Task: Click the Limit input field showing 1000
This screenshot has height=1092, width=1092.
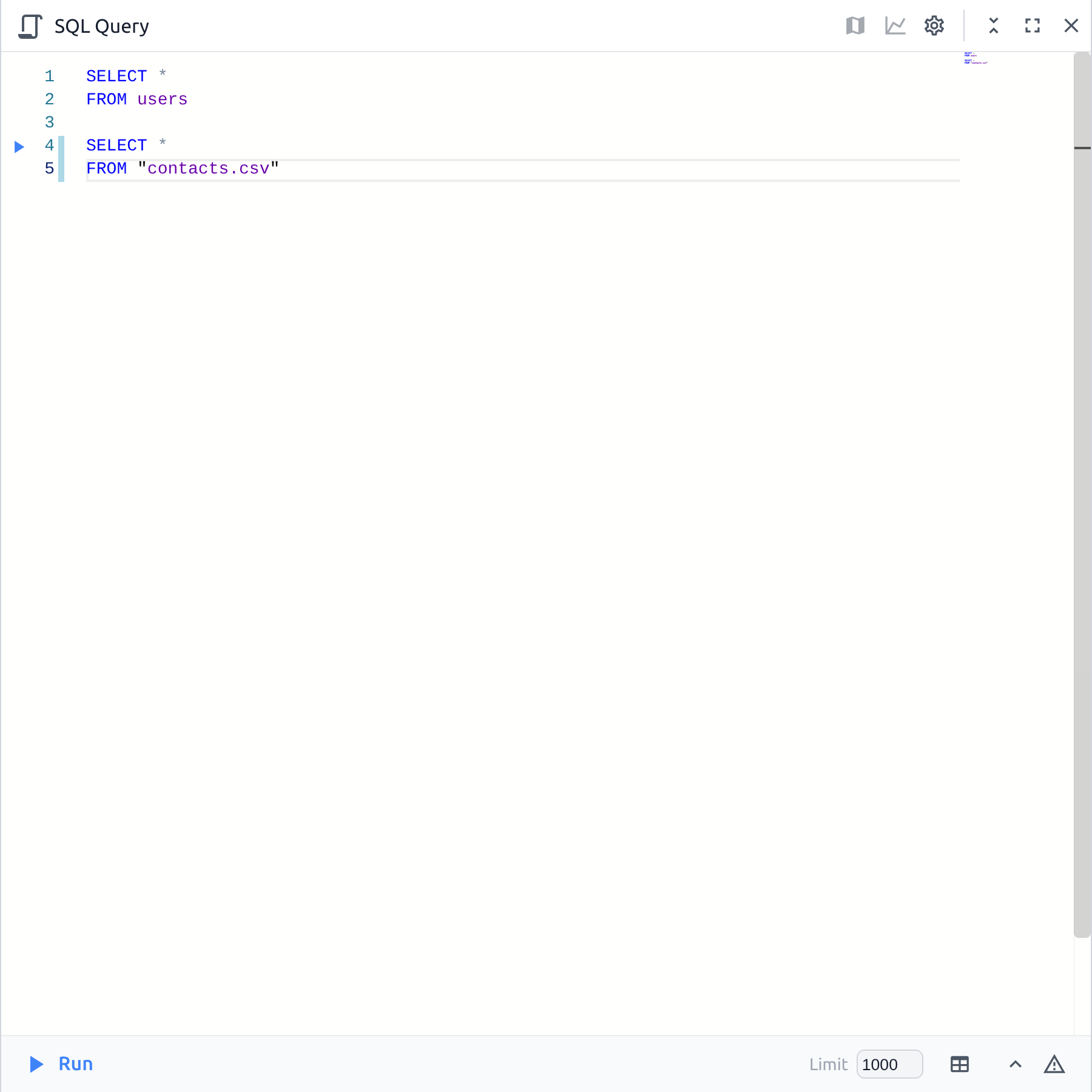Action: pyautogui.click(x=889, y=1064)
